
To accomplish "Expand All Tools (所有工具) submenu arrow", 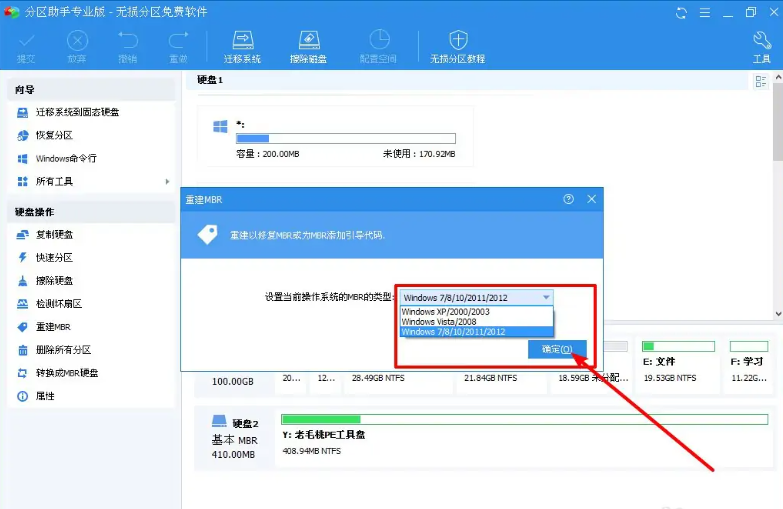I will 167,181.
